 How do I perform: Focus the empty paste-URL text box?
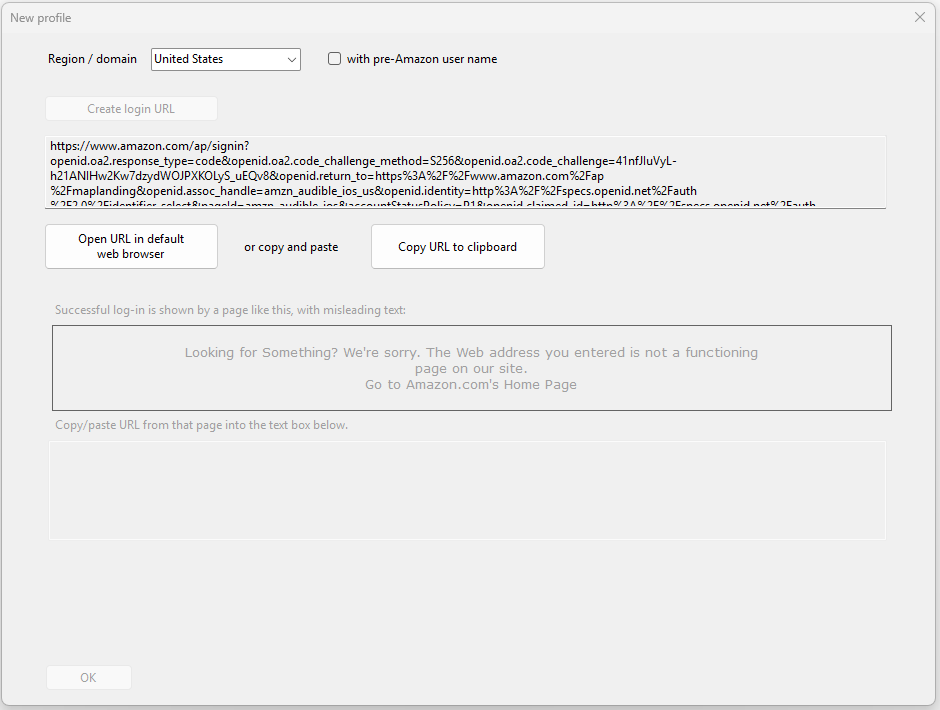tap(467, 490)
